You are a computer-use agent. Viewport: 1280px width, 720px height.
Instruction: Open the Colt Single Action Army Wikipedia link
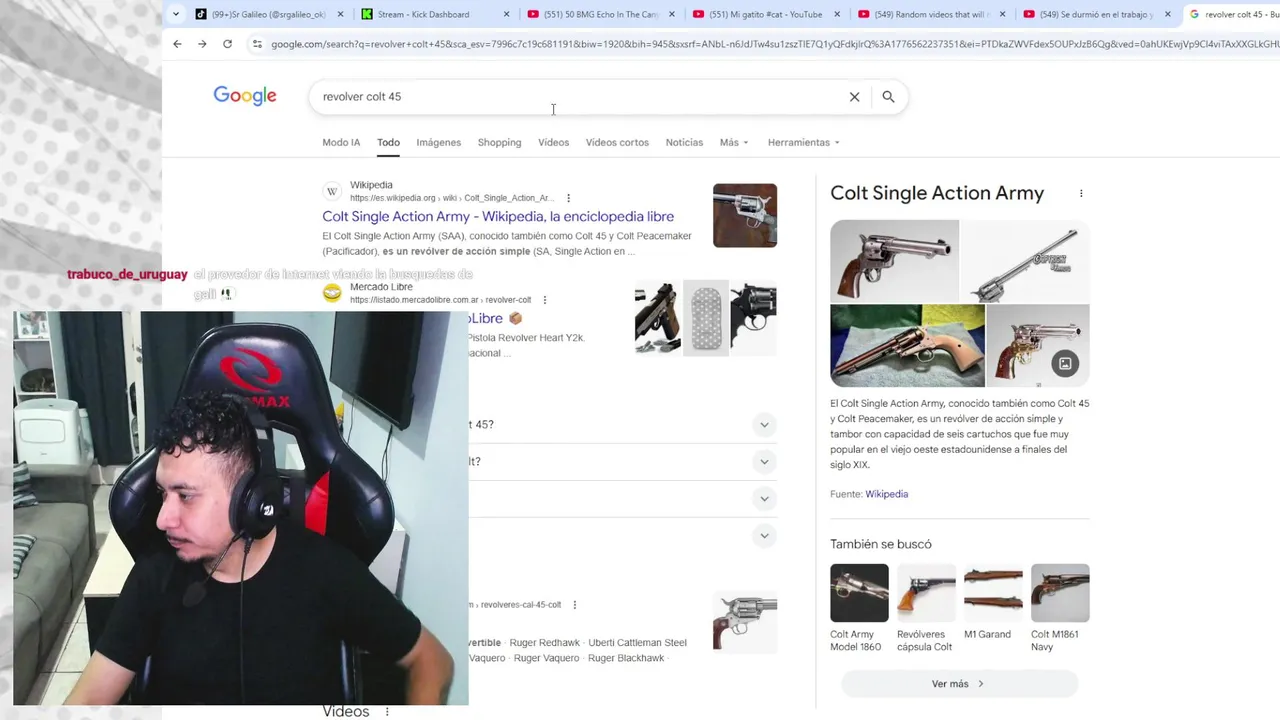tap(498, 216)
